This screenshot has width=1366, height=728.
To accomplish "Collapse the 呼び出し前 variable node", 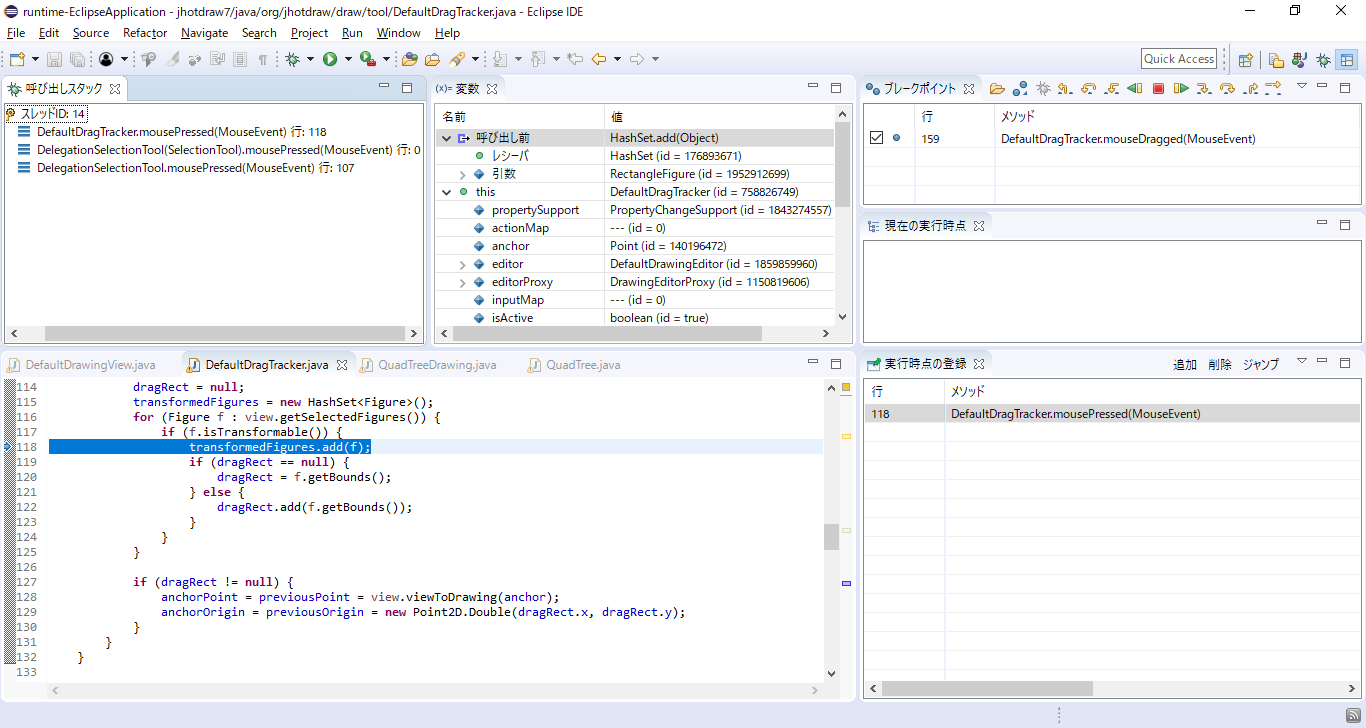I will click(x=446, y=138).
